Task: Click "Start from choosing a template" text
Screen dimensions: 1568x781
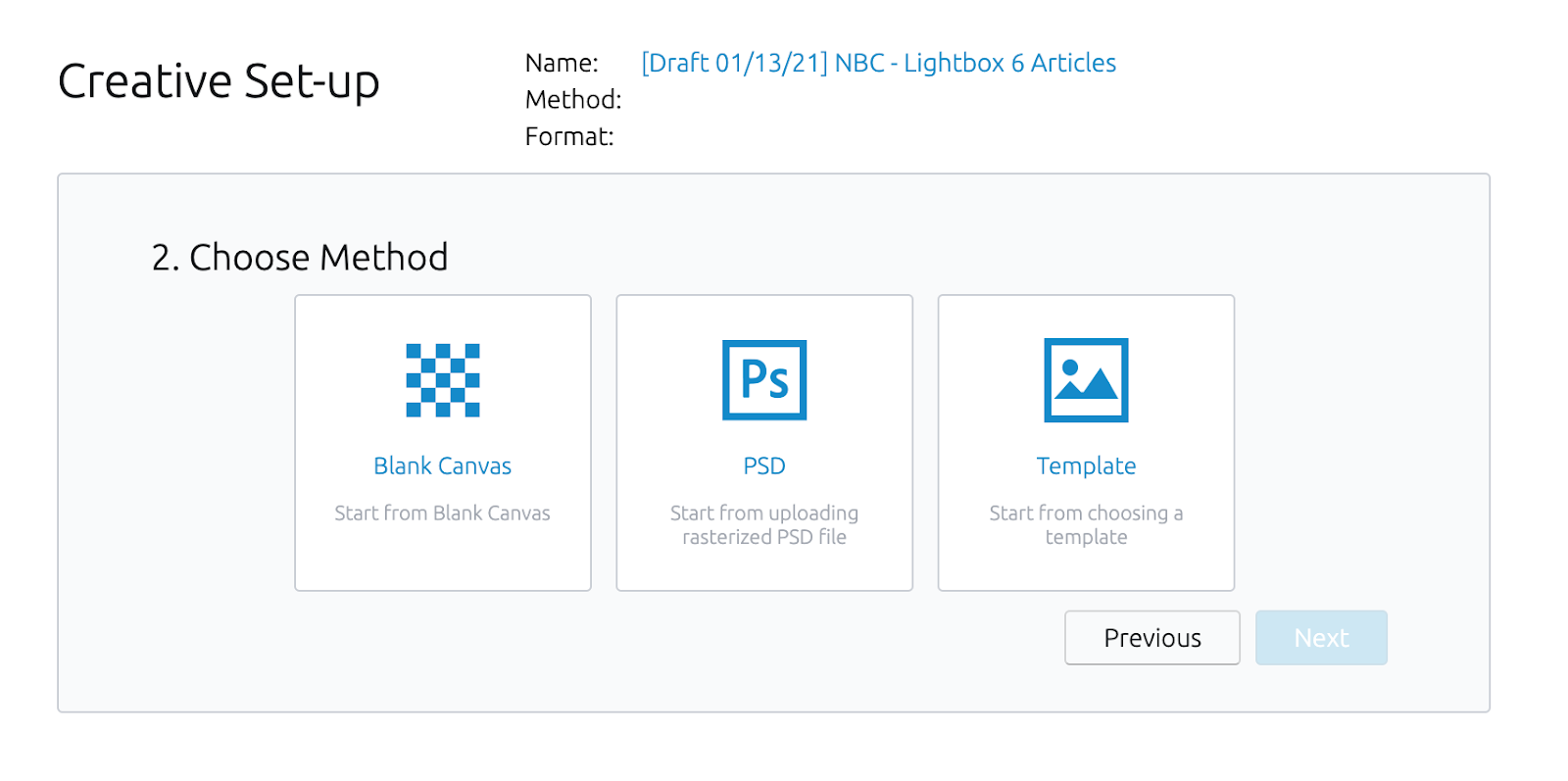Action: [1086, 525]
